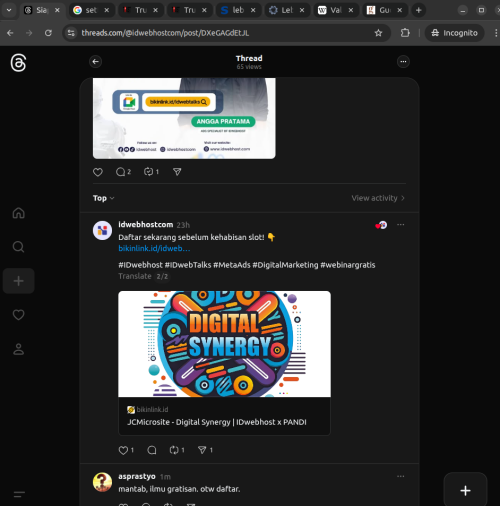Like idwebhostcom reply showing 1 like
Image resolution: width=500 pixels, height=506 pixels.
click(x=126, y=450)
